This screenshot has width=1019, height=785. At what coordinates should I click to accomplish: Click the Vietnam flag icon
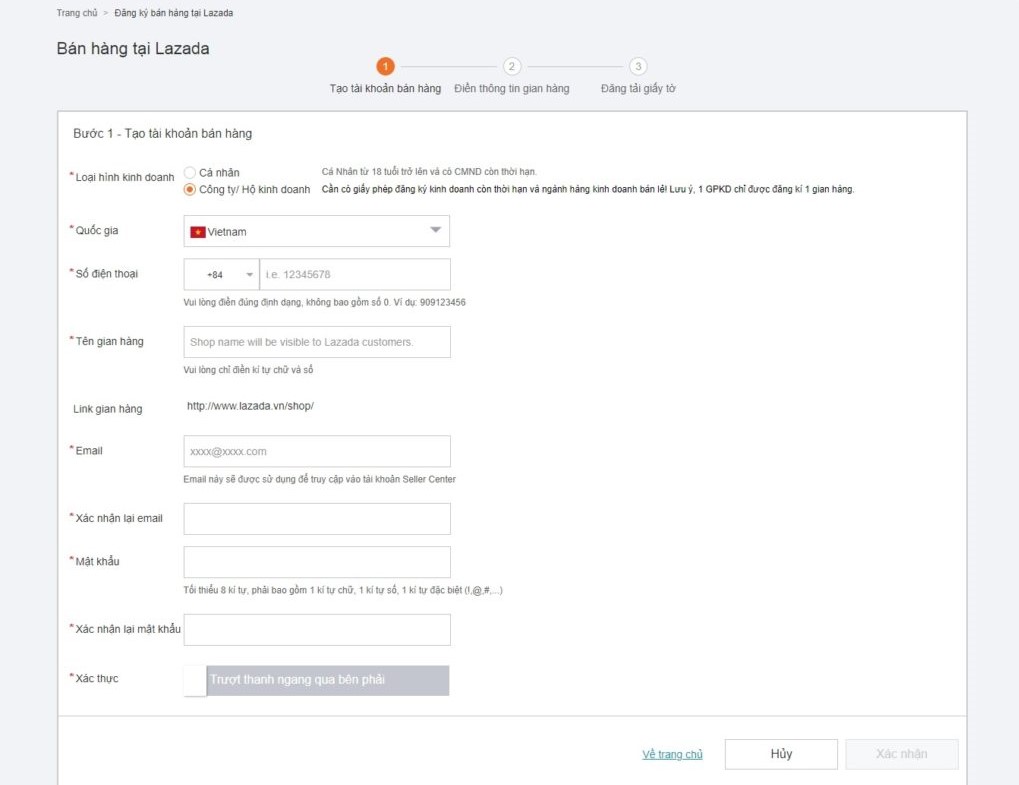[198, 232]
